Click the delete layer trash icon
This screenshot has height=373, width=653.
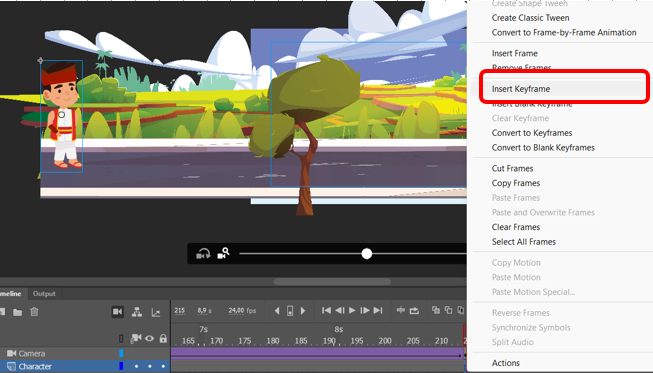(x=35, y=312)
